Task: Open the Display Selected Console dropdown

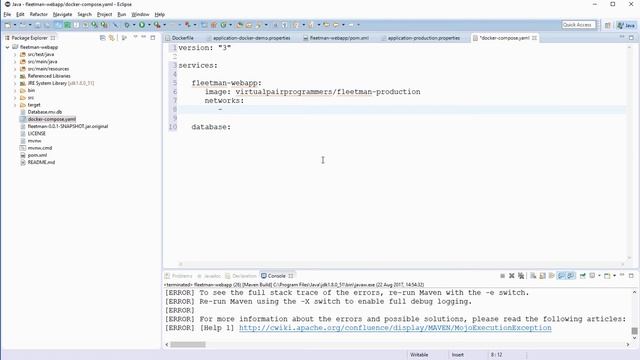Action: [x=599, y=276]
